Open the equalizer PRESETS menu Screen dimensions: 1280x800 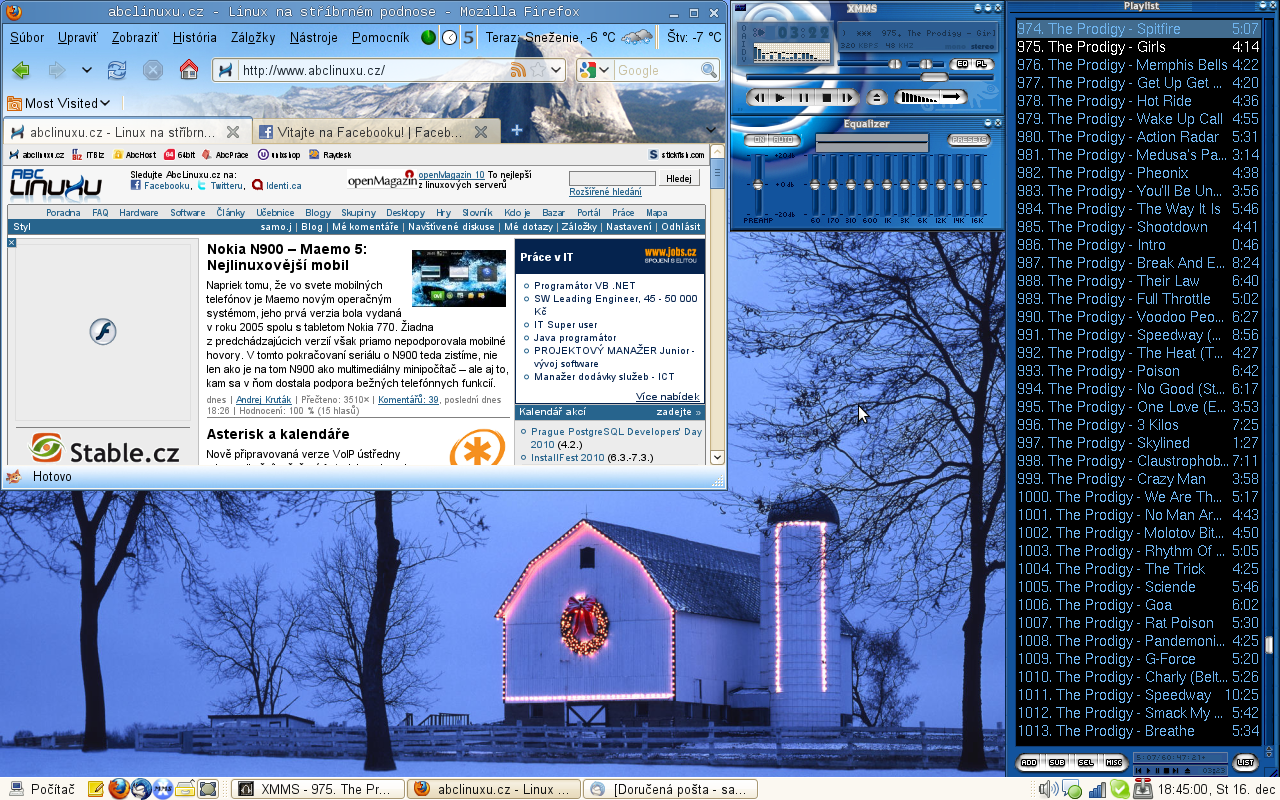click(x=969, y=139)
